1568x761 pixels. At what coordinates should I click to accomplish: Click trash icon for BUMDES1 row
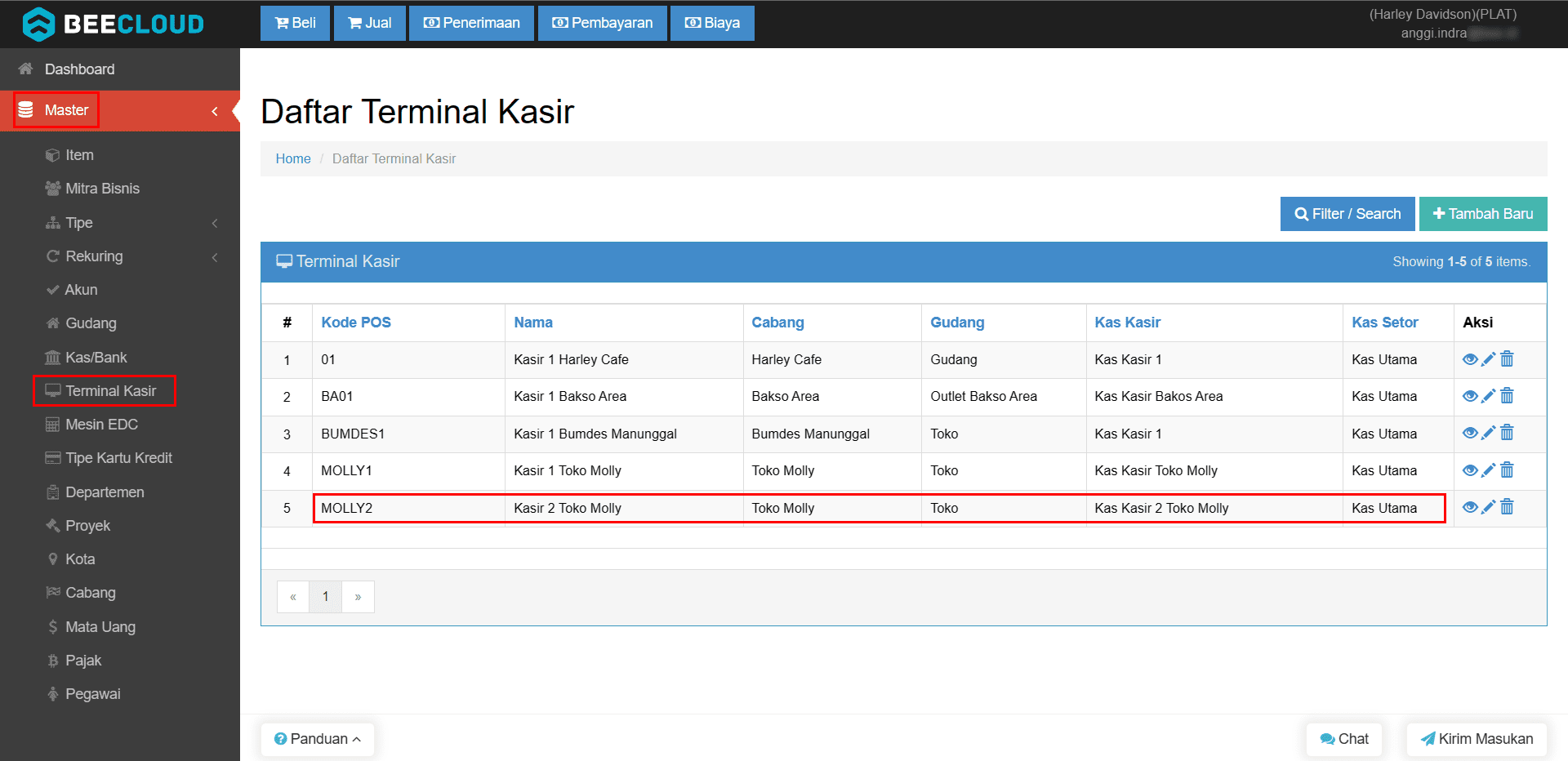(1508, 433)
